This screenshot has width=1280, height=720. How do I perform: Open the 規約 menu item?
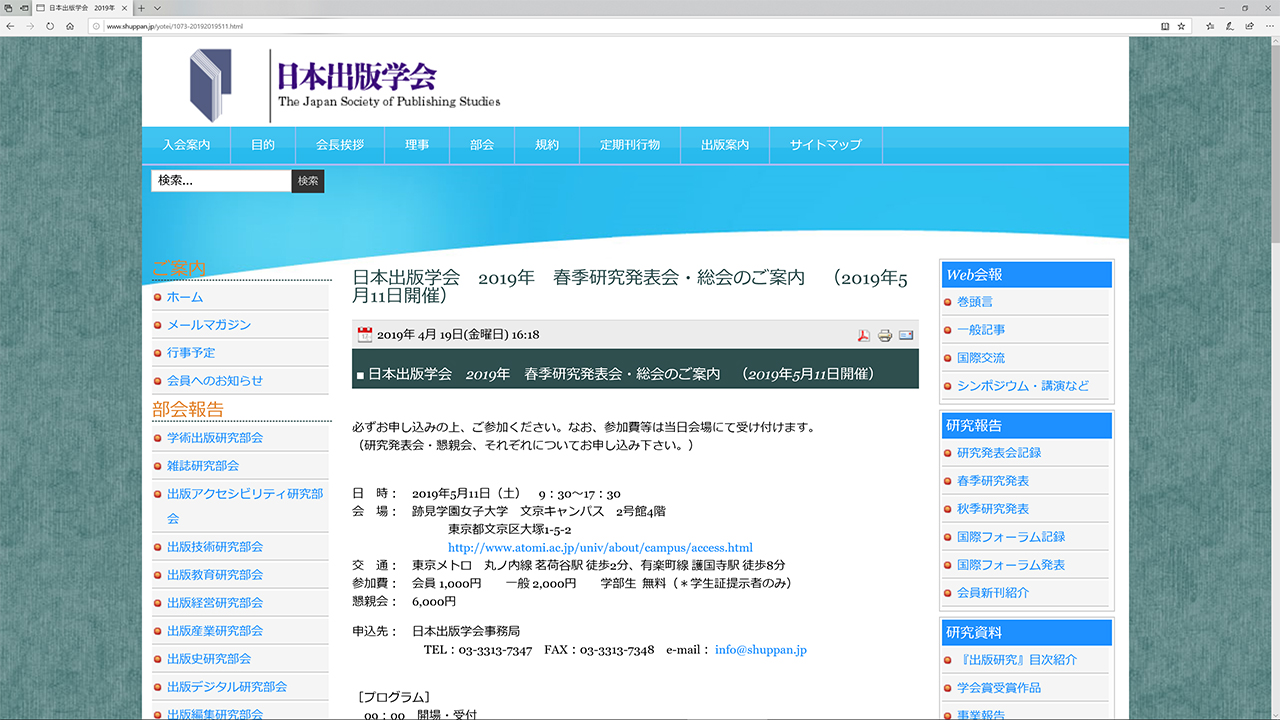click(x=547, y=145)
